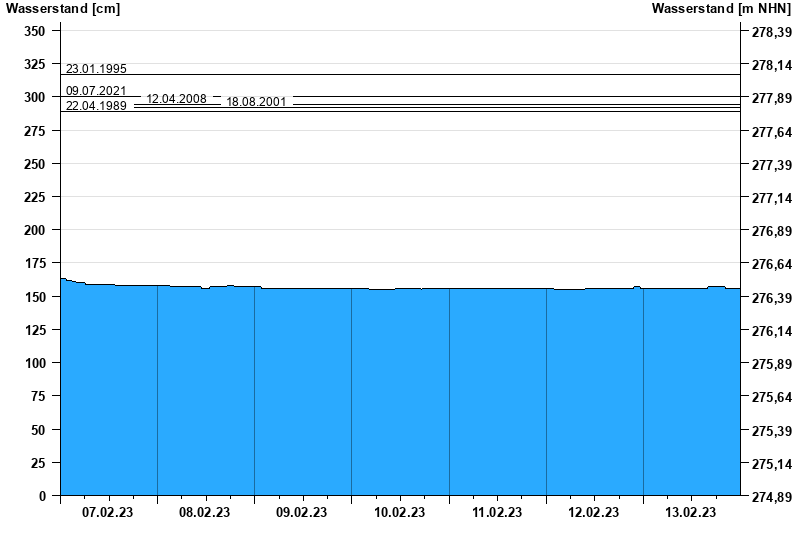Select the 278,39 value on the right axis

(x=771, y=32)
